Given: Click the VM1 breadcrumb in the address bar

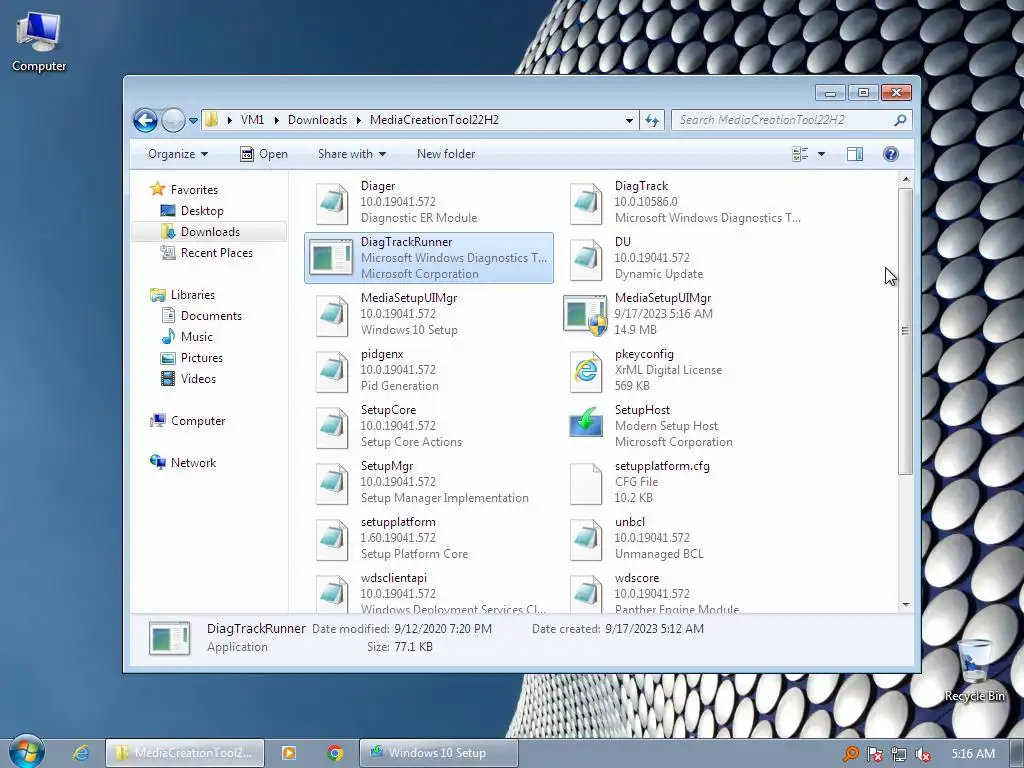Looking at the screenshot, I should 252,120.
